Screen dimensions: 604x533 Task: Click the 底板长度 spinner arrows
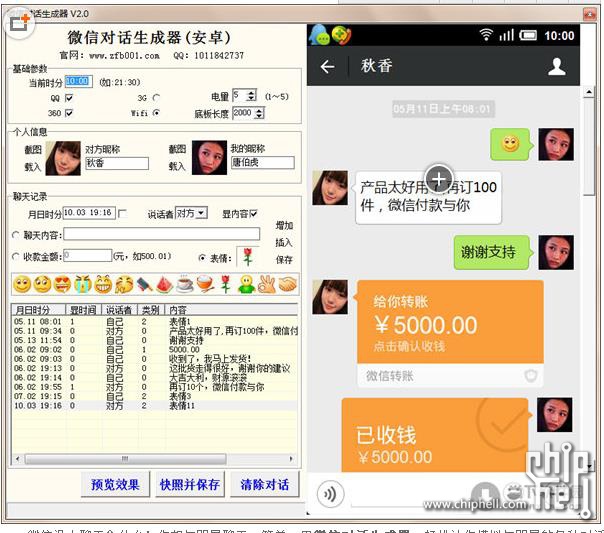260,113
